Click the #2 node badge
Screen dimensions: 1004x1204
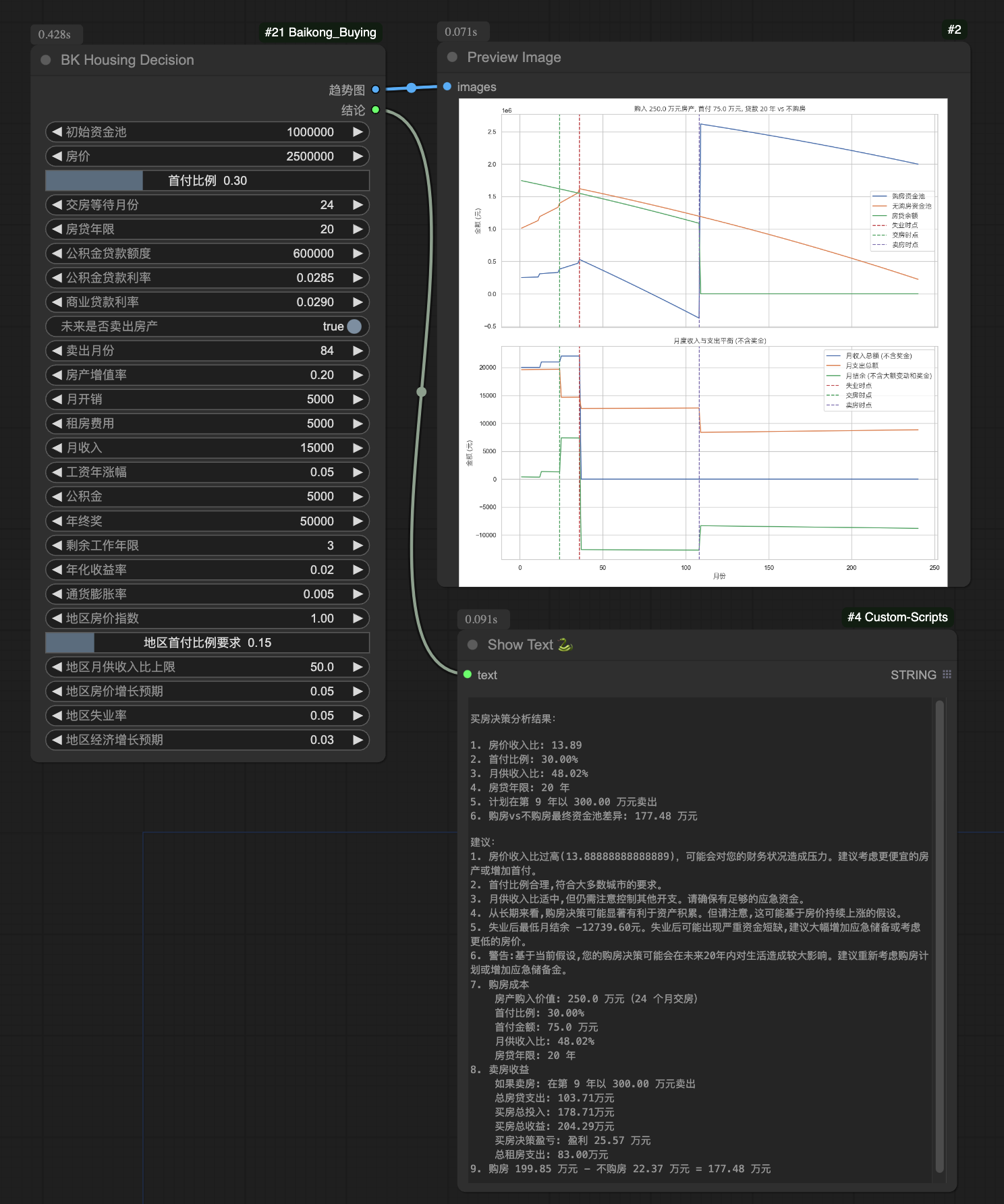[x=954, y=30]
